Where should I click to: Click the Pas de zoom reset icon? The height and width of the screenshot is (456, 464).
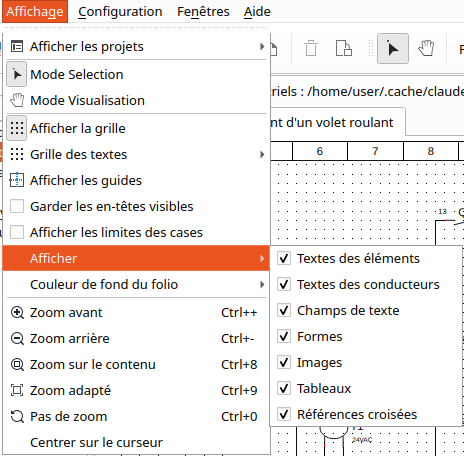pos(17,416)
